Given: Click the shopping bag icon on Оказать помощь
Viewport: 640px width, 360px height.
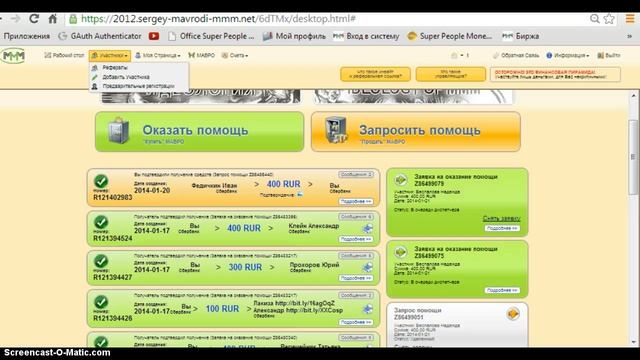Looking at the screenshot, I should (118, 131).
